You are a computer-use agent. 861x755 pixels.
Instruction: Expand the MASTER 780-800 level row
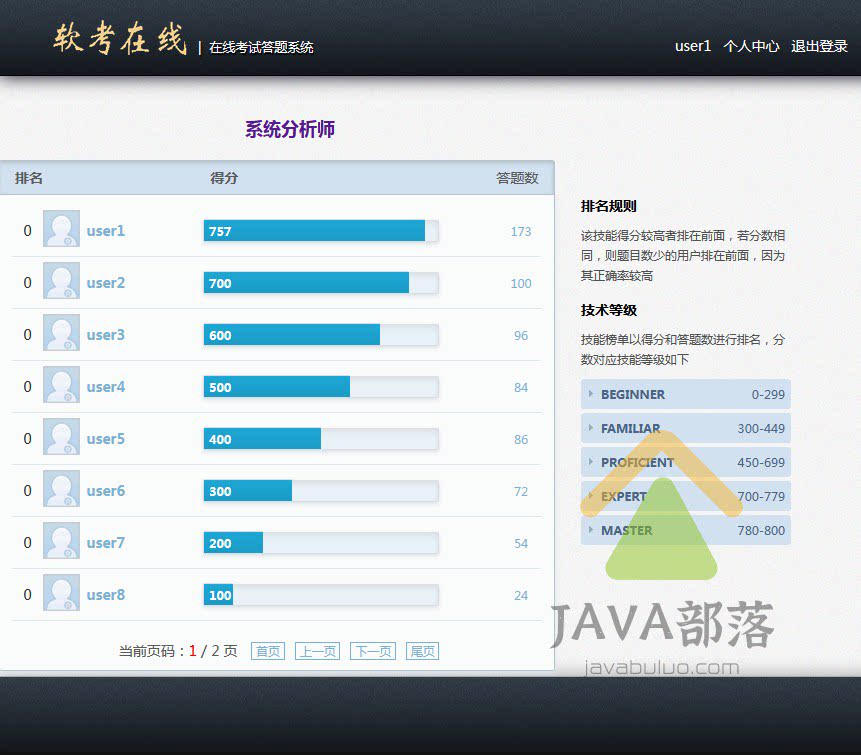[x=685, y=530]
